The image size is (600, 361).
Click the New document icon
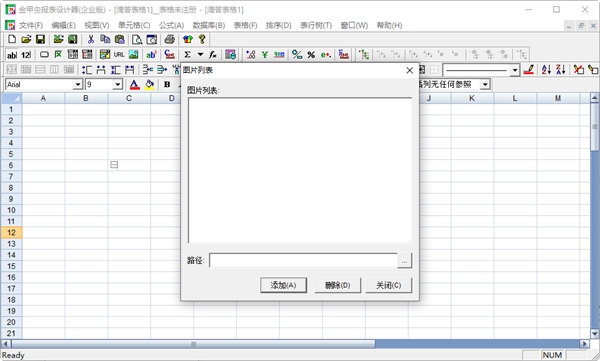coord(12,39)
